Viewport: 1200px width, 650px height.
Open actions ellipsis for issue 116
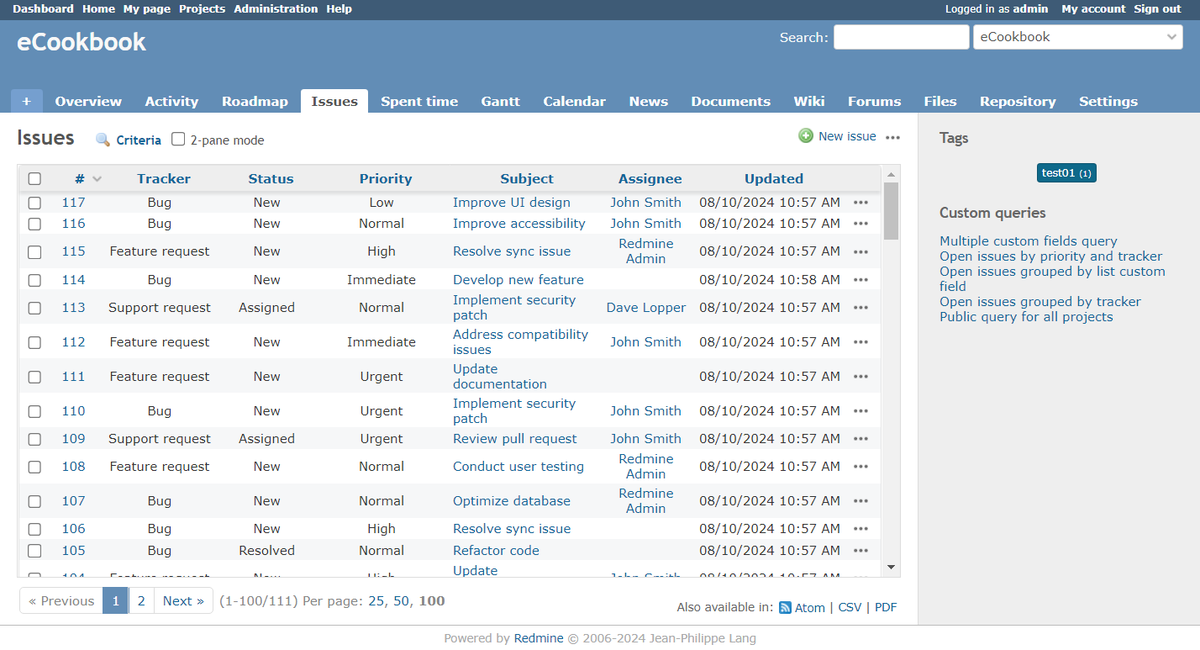[861, 224]
